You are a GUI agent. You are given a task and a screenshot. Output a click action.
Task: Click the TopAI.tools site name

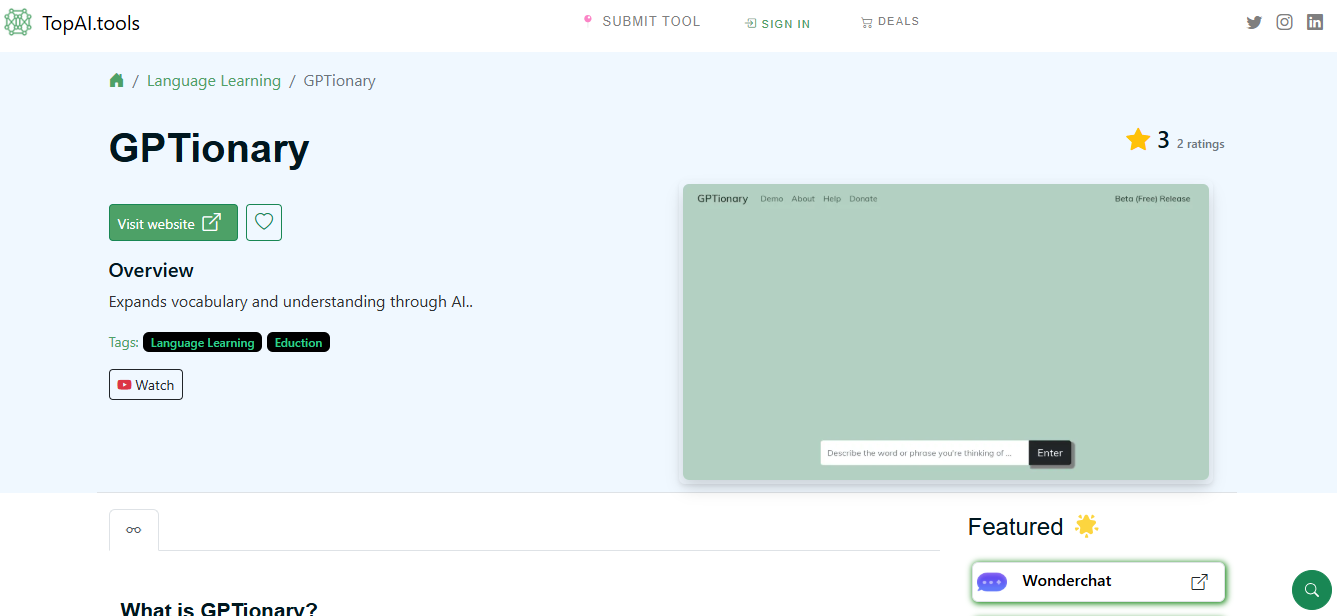[91, 23]
